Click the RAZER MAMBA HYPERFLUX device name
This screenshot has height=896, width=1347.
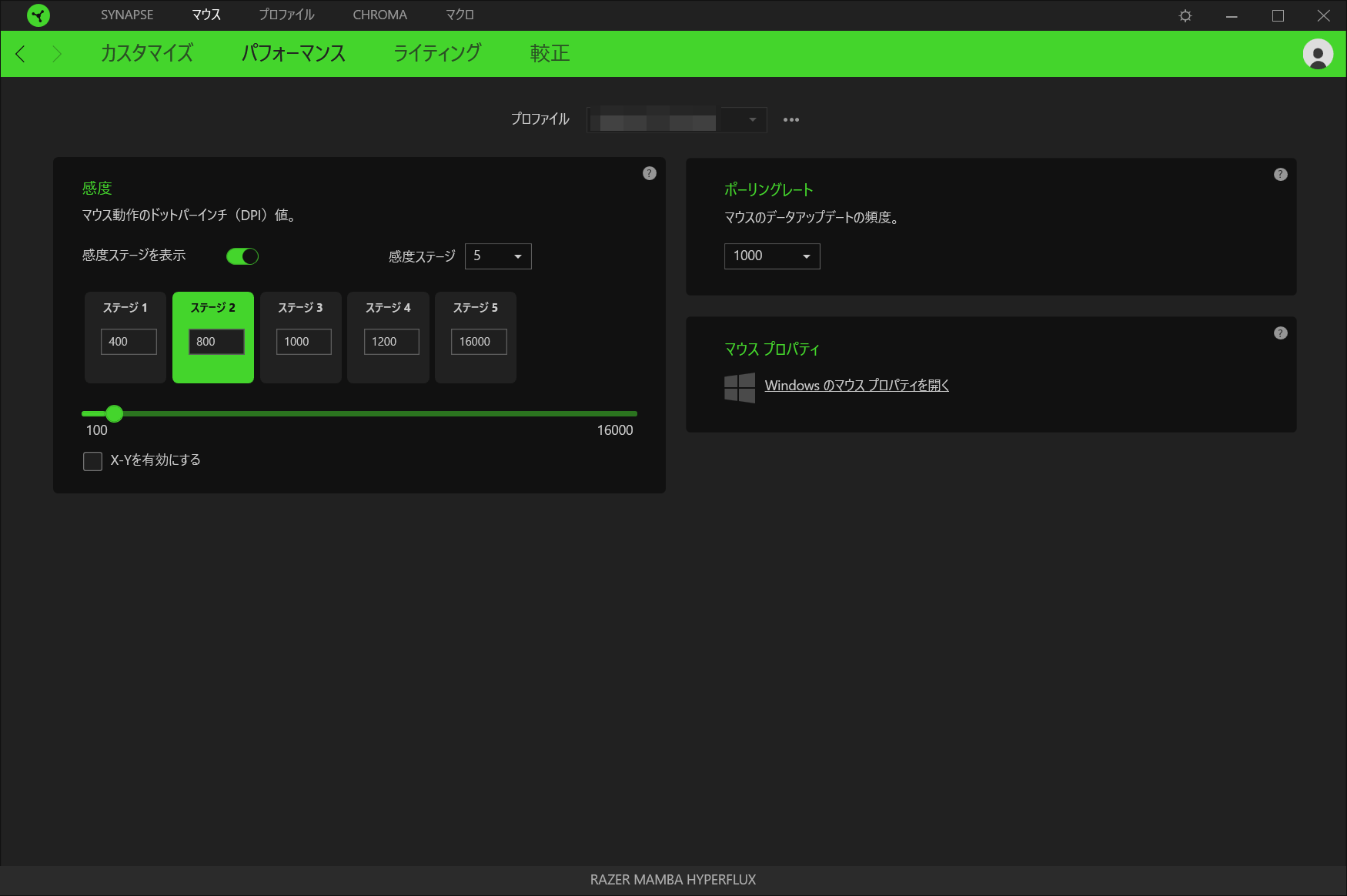(673, 880)
